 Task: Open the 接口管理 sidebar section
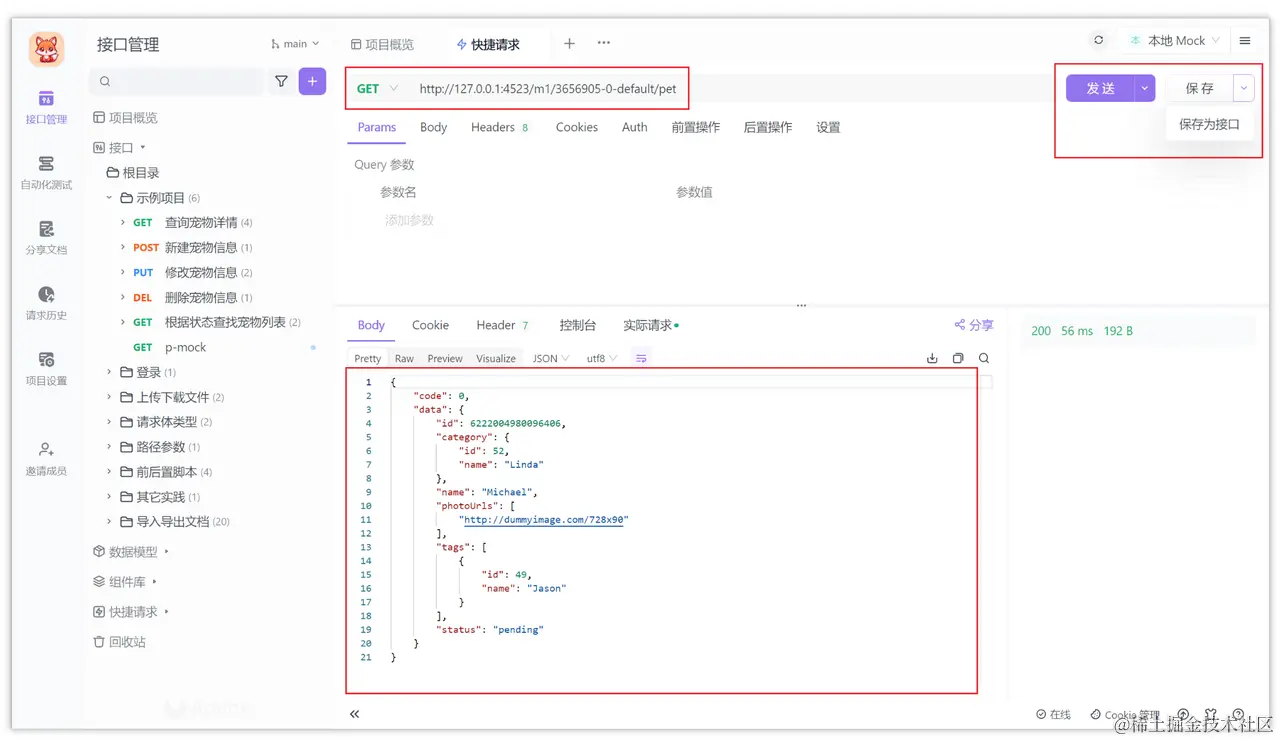[x=46, y=107]
